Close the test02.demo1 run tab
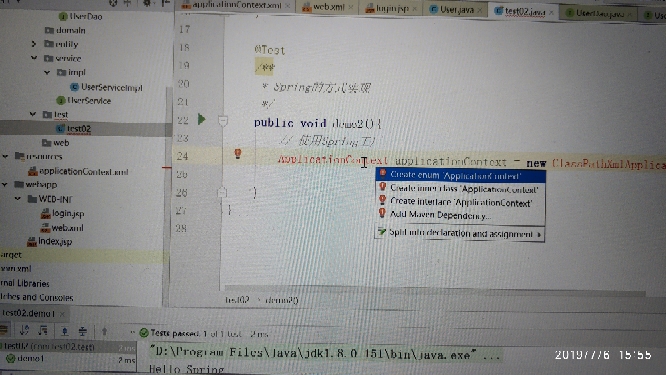Viewport: 666px width, 375px height. (x=62, y=314)
